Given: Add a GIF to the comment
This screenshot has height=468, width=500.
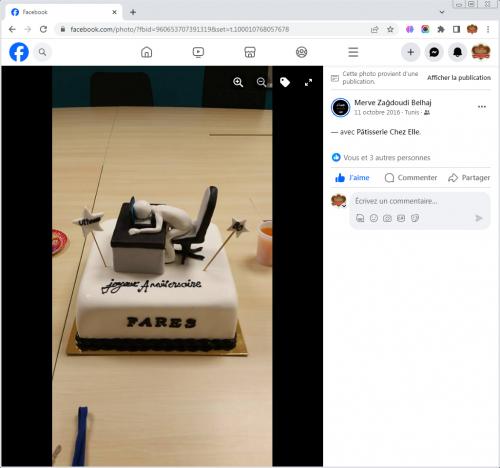Looking at the screenshot, I should point(401,218).
